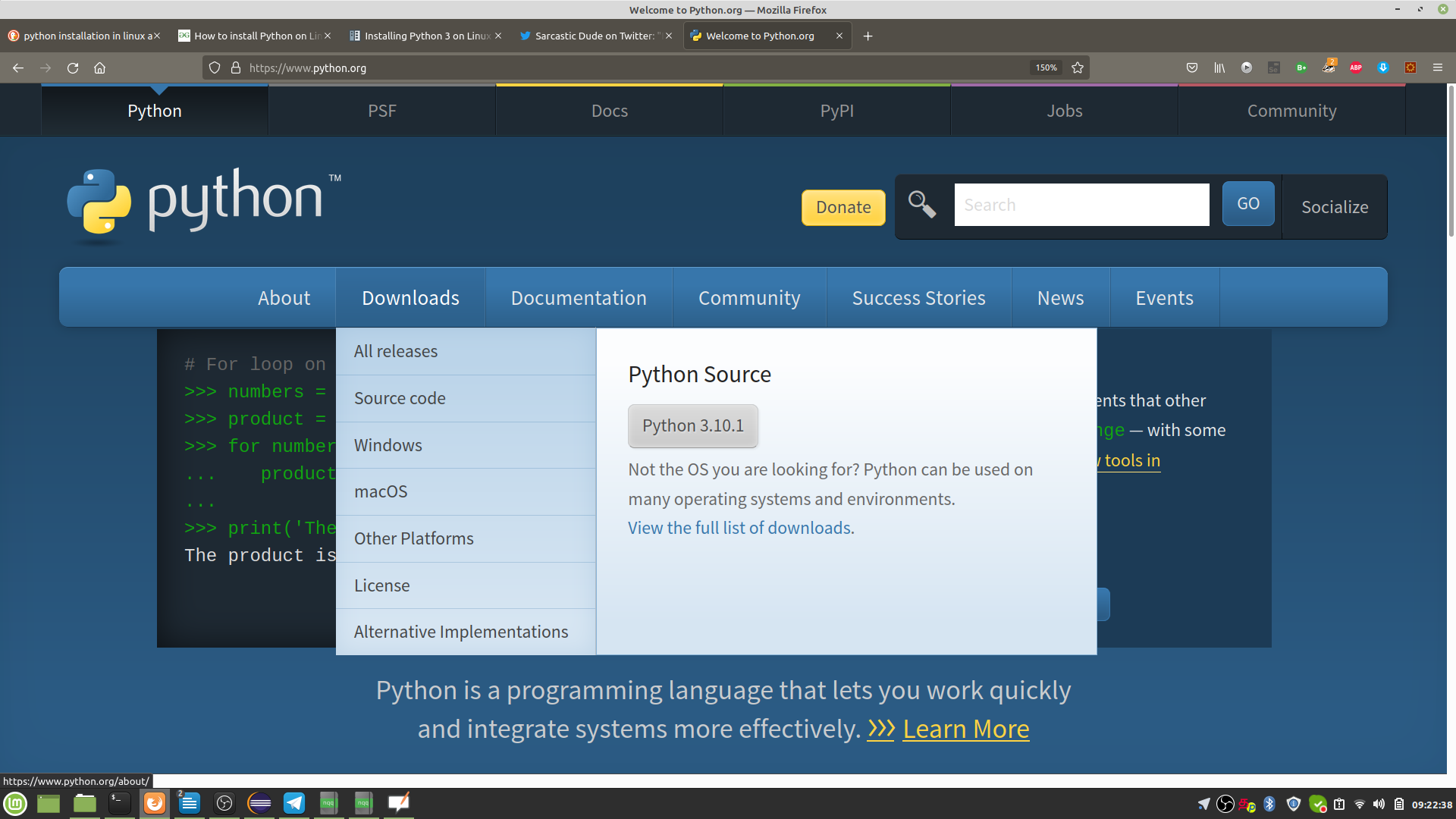Switch to 'How to install Python on Linux' tab

point(254,36)
